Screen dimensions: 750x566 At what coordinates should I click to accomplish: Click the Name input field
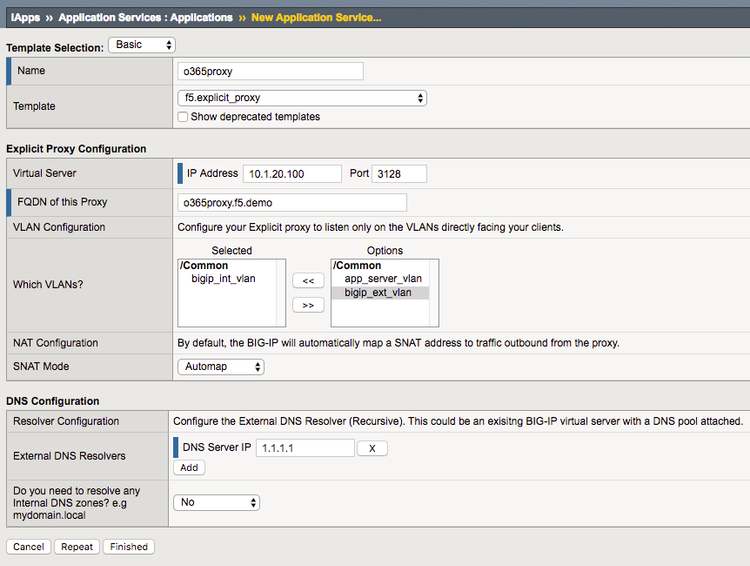(x=269, y=71)
